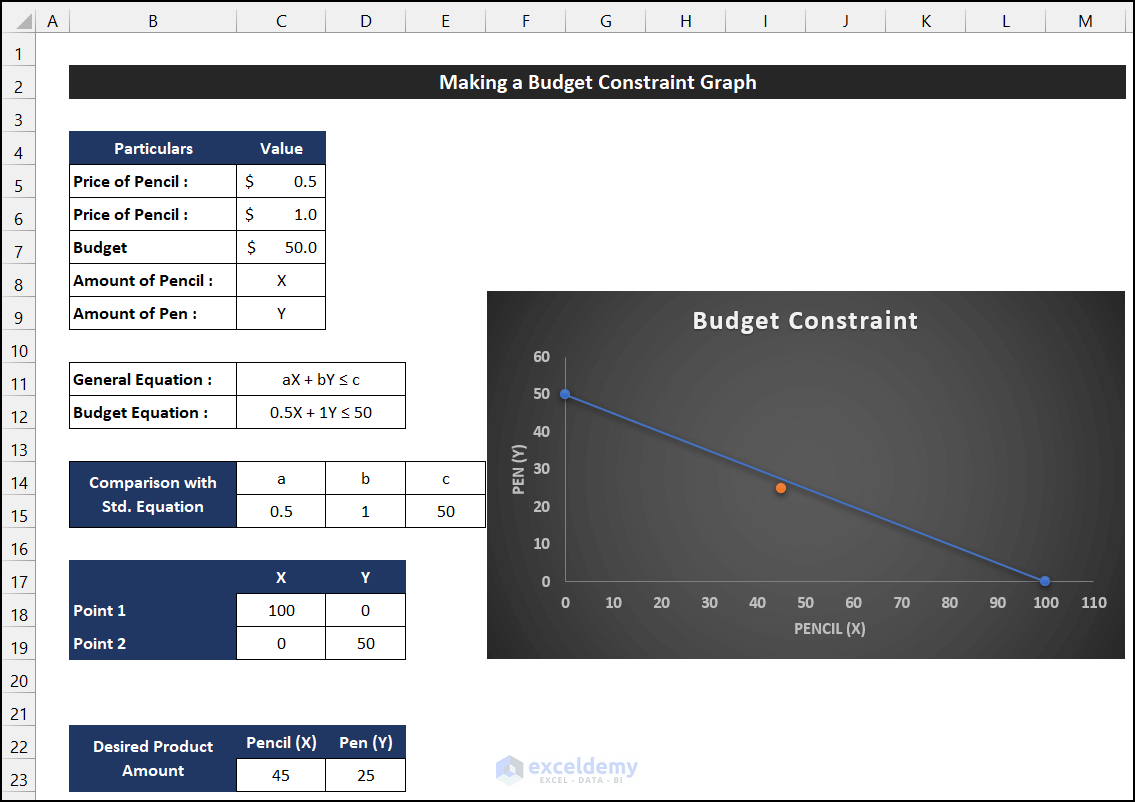Select Point 2 X value 0
Screen dimensions: 1135x802
pos(281,643)
